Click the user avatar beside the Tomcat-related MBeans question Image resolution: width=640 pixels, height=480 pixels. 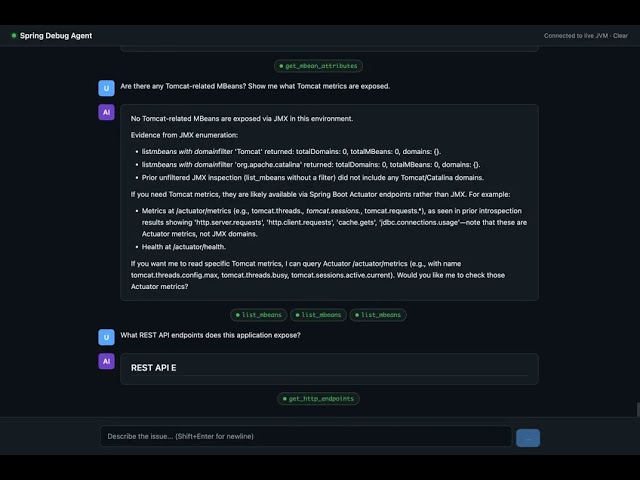pyautogui.click(x=106, y=88)
